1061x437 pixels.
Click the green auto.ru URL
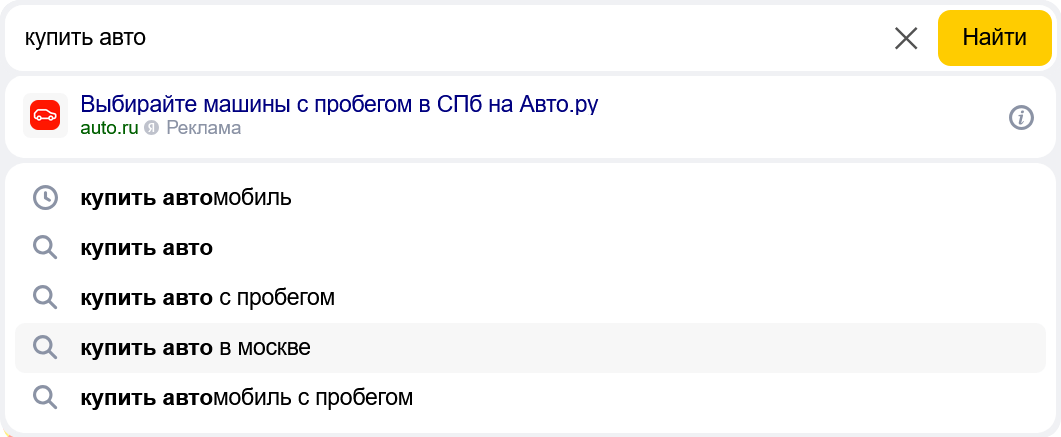pos(109,128)
